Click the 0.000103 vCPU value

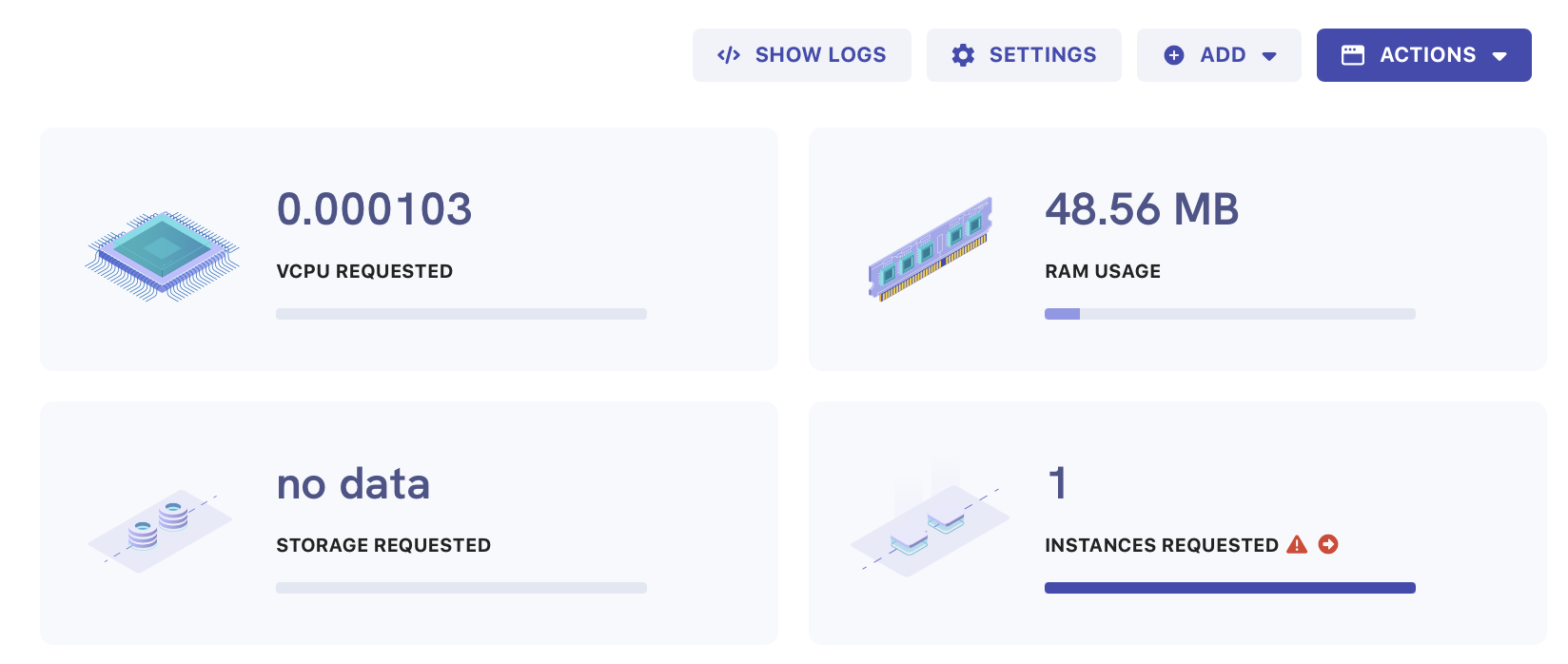[x=374, y=209]
